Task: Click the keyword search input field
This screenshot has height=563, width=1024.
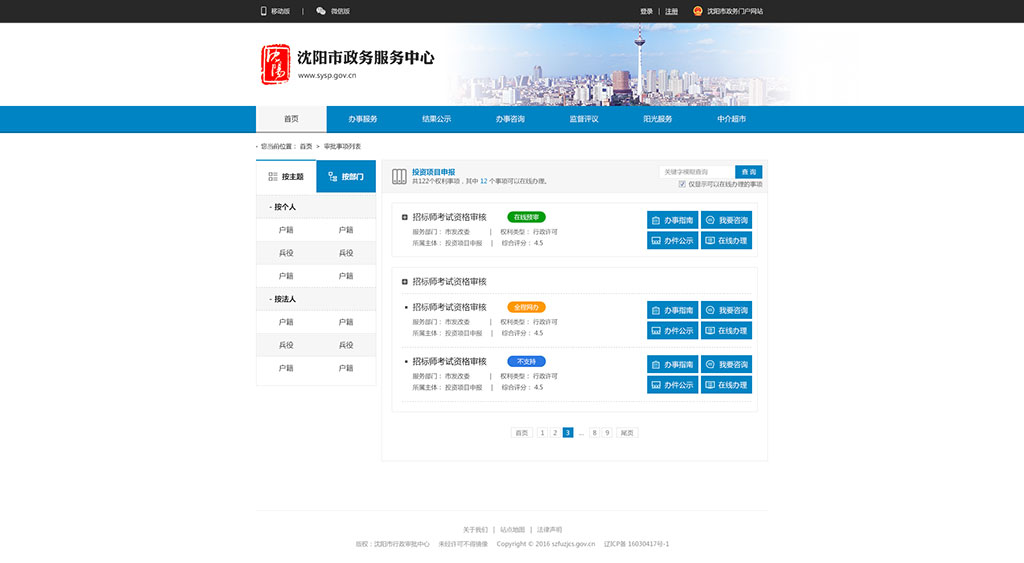Action: coord(696,172)
